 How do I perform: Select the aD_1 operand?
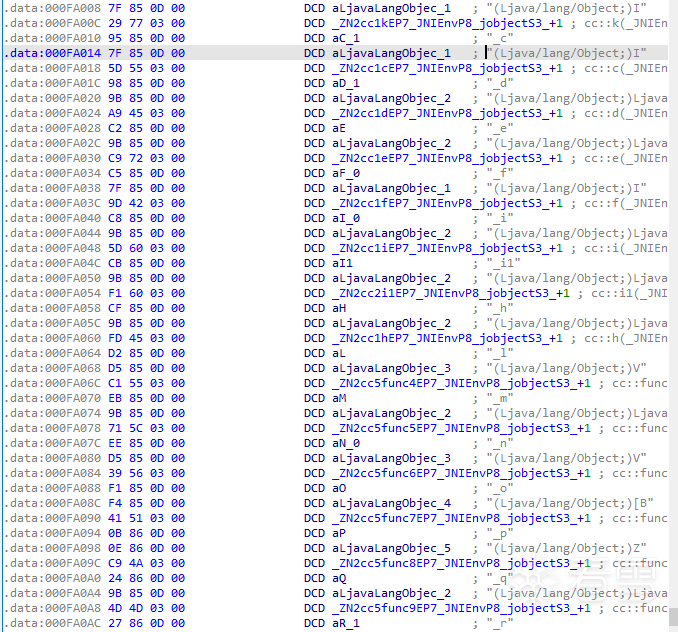(346, 83)
